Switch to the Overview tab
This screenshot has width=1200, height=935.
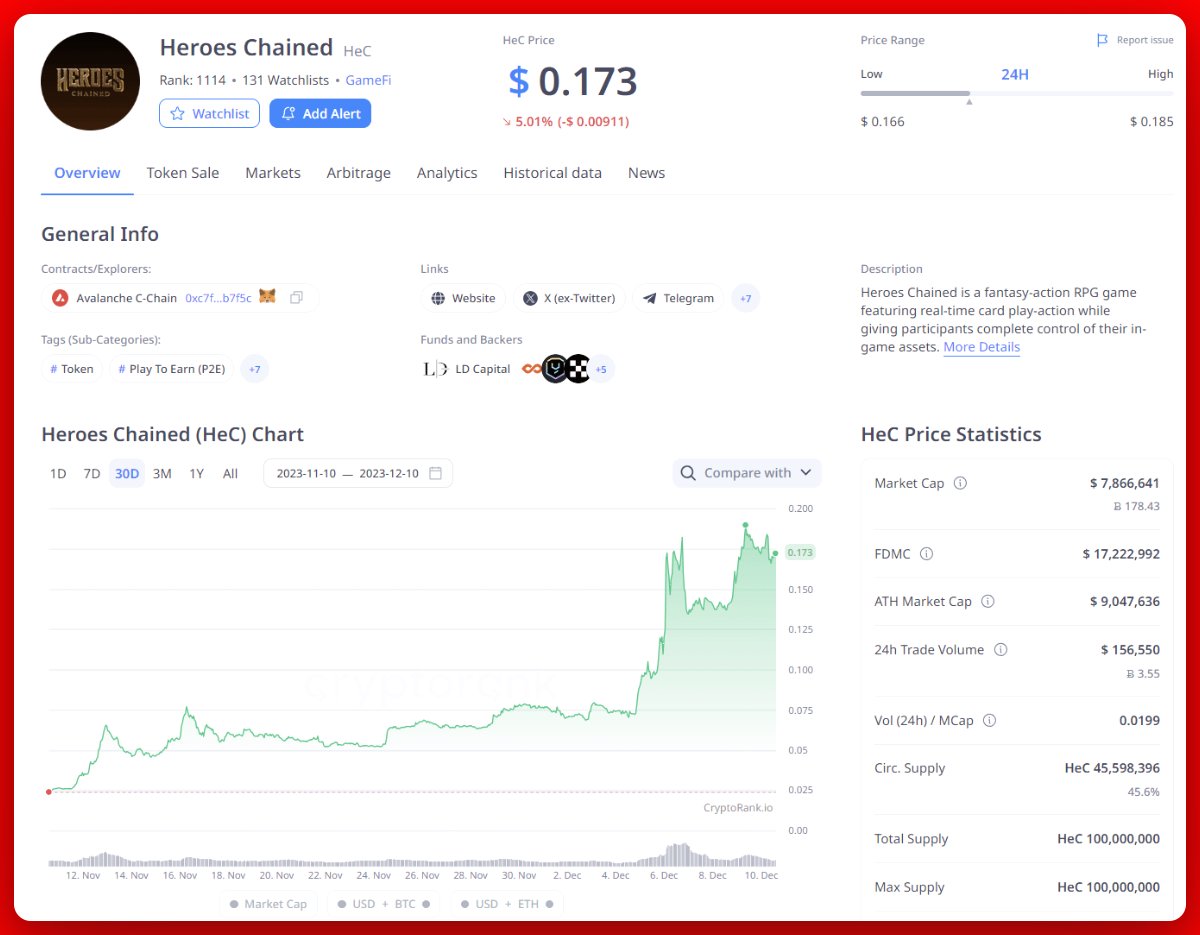[x=87, y=173]
